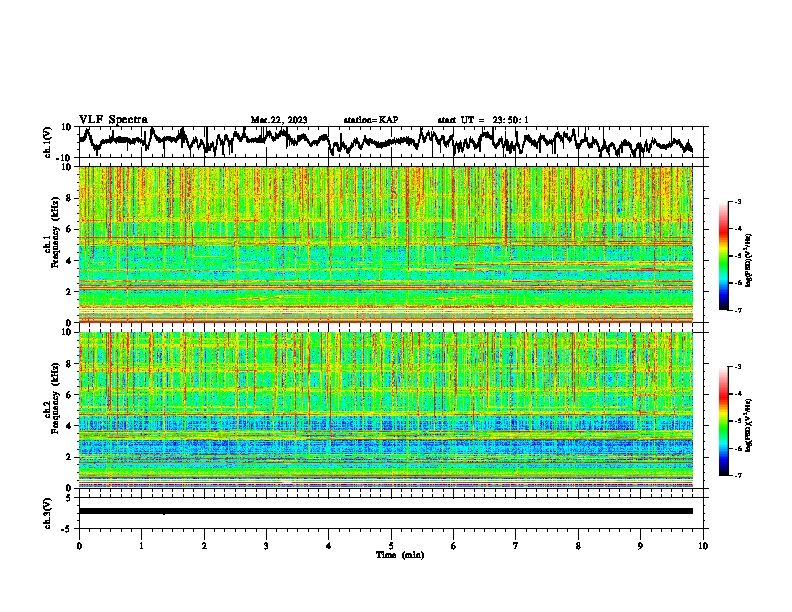
Task: Click the ch.1 voltage waveform trace
Action: click(385, 141)
